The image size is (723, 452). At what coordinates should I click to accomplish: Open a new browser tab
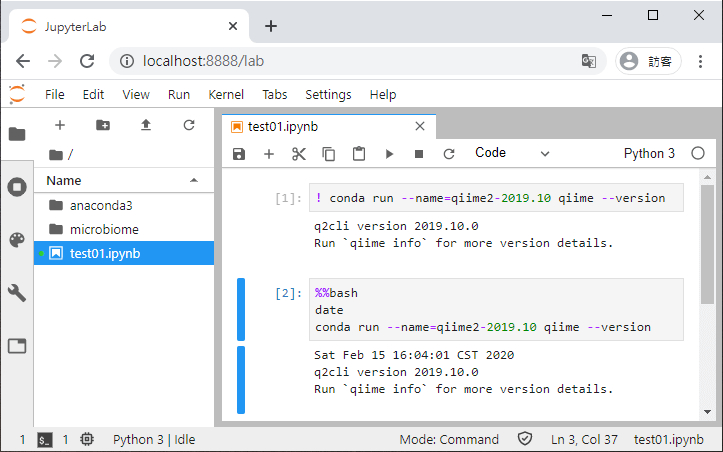coord(271,26)
